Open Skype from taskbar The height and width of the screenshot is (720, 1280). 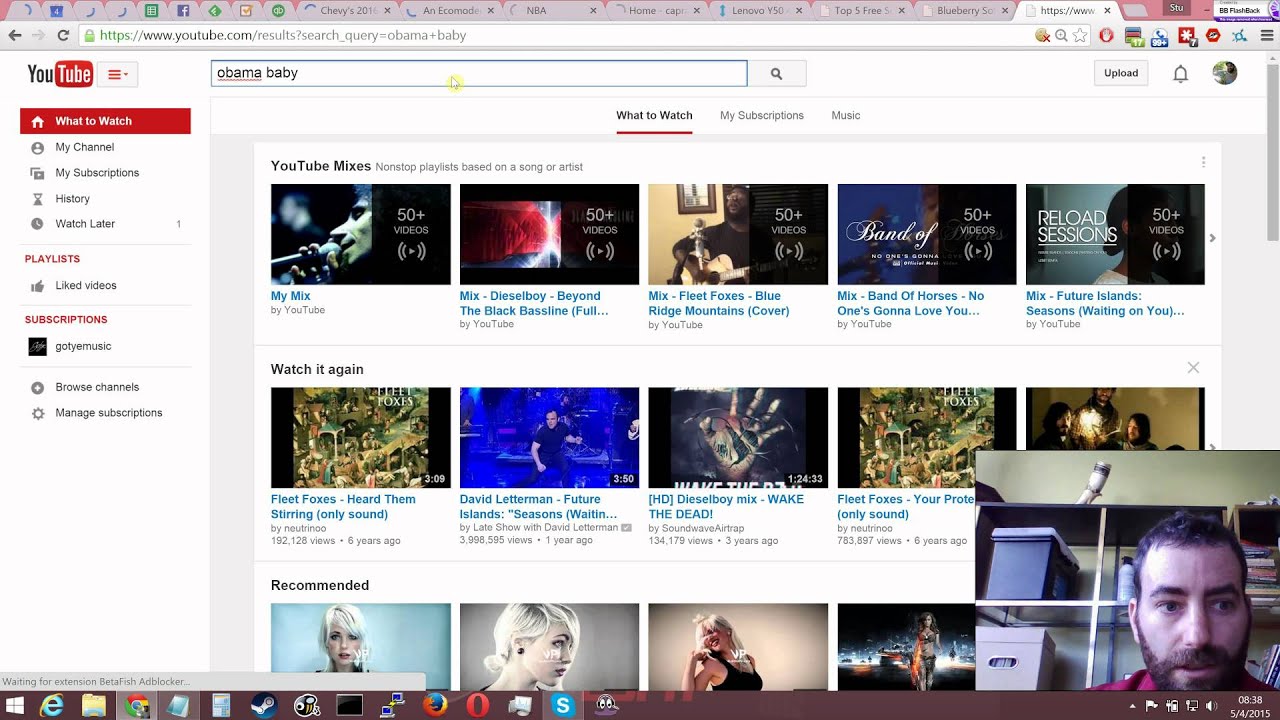pyautogui.click(x=563, y=706)
